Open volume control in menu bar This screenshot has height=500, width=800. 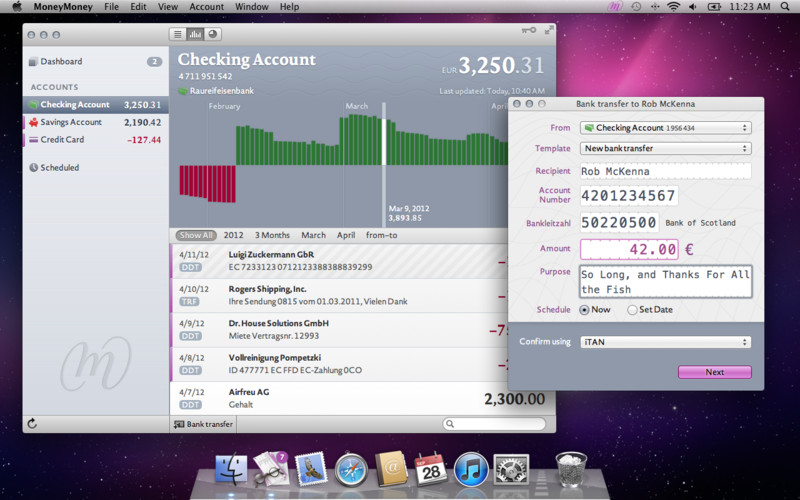[693, 7]
